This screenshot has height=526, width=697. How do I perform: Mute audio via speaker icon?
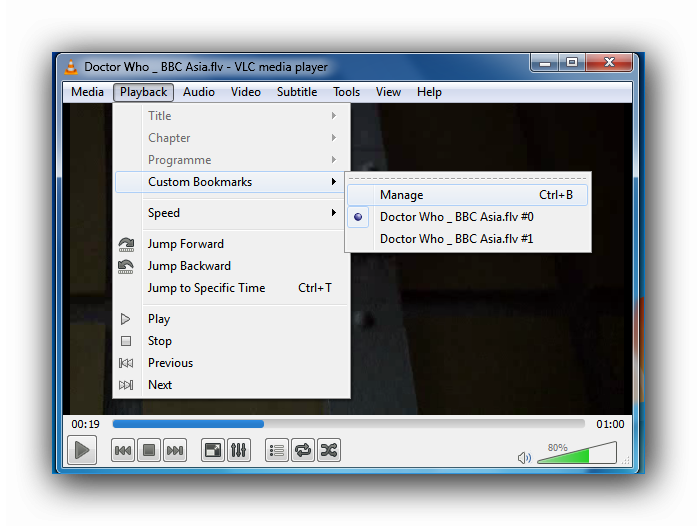524,458
